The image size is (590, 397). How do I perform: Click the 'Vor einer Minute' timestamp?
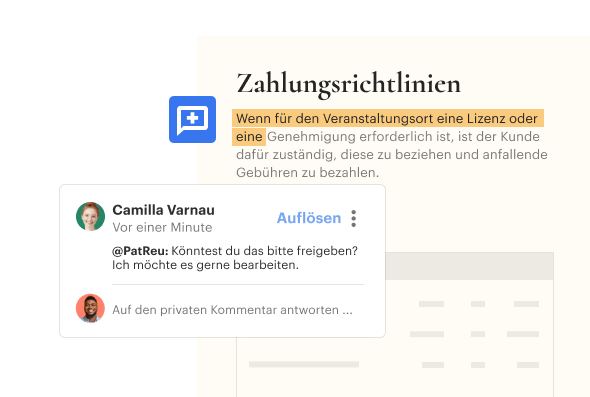162,227
